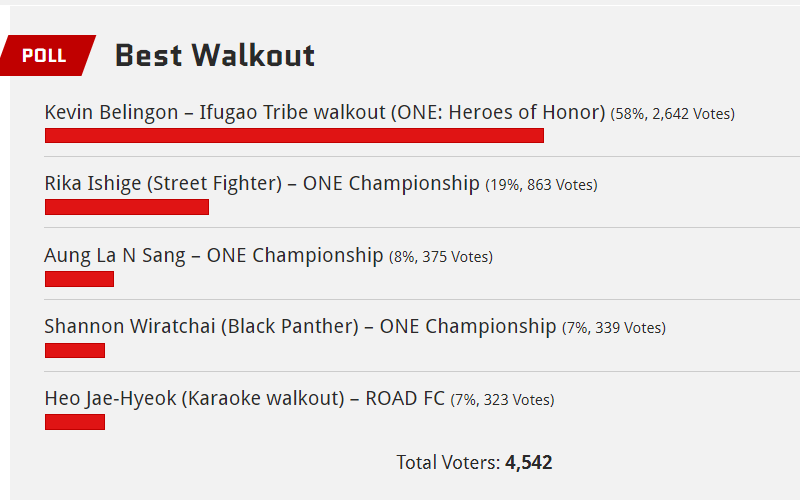This screenshot has height=500, width=800.
Task: Click Heo Jae-Hyeok's red result bar
Action: point(75,422)
